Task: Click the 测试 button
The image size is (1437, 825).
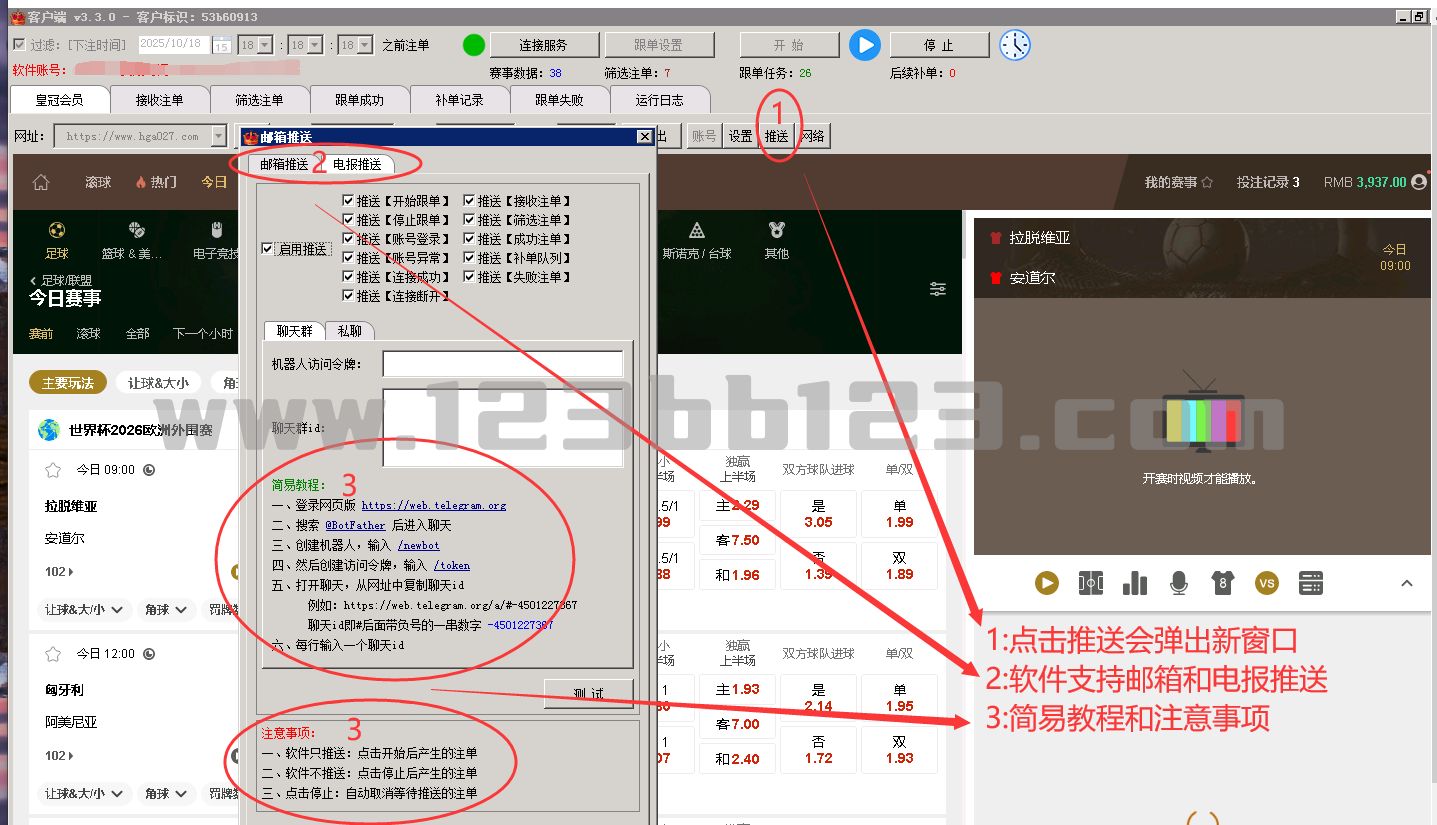Action: [588, 693]
